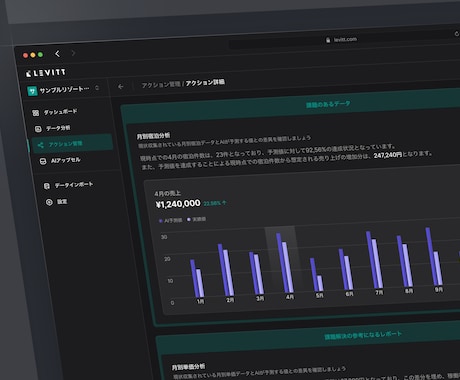This screenshot has height=380, width=460.
Task: Click the 3月 bar group
Action: click(x=256, y=273)
